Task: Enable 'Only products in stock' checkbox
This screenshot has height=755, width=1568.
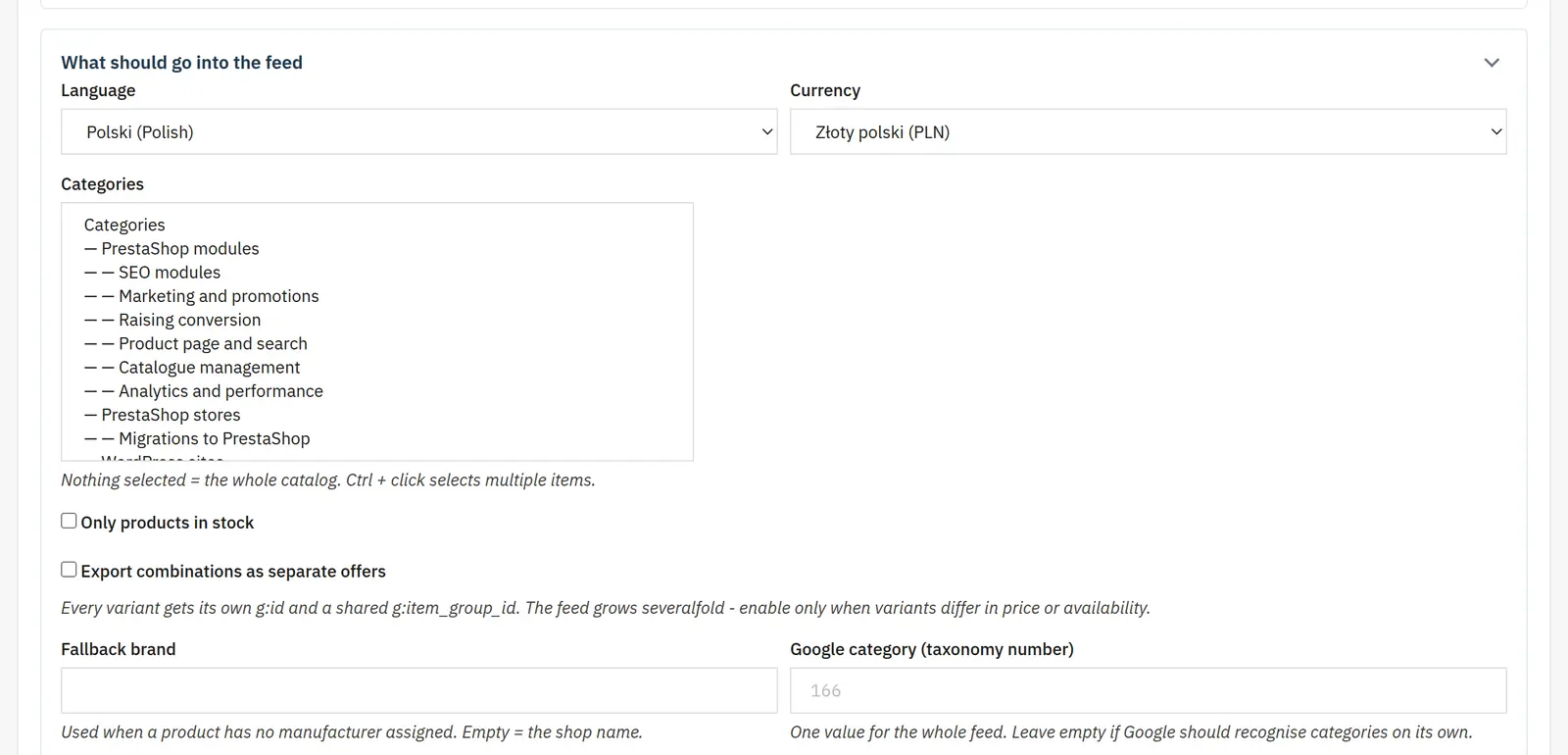Action: coord(69,521)
